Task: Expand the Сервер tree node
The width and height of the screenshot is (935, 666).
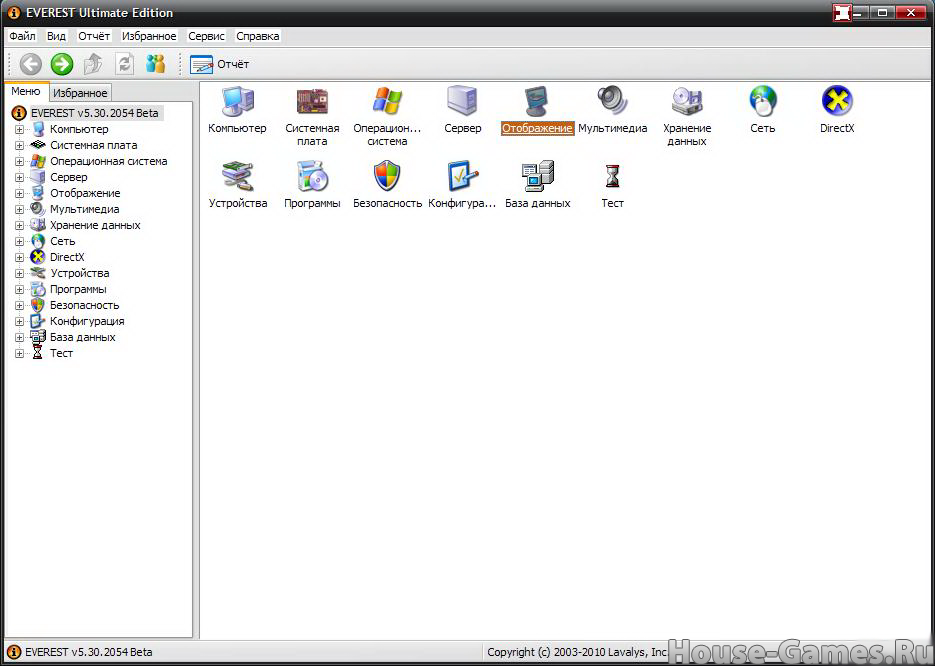Action: (19, 177)
